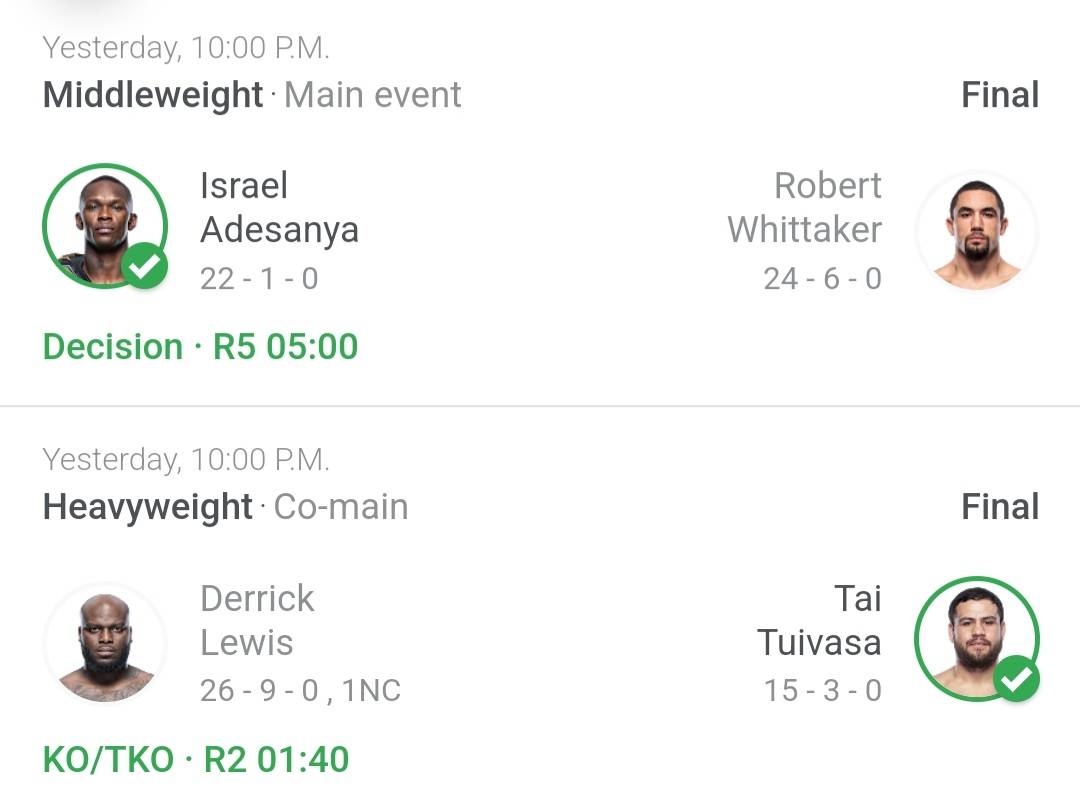This screenshot has width=1080, height=803.
Task: Open the Tai Tuivasa name link
Action: pos(819,620)
